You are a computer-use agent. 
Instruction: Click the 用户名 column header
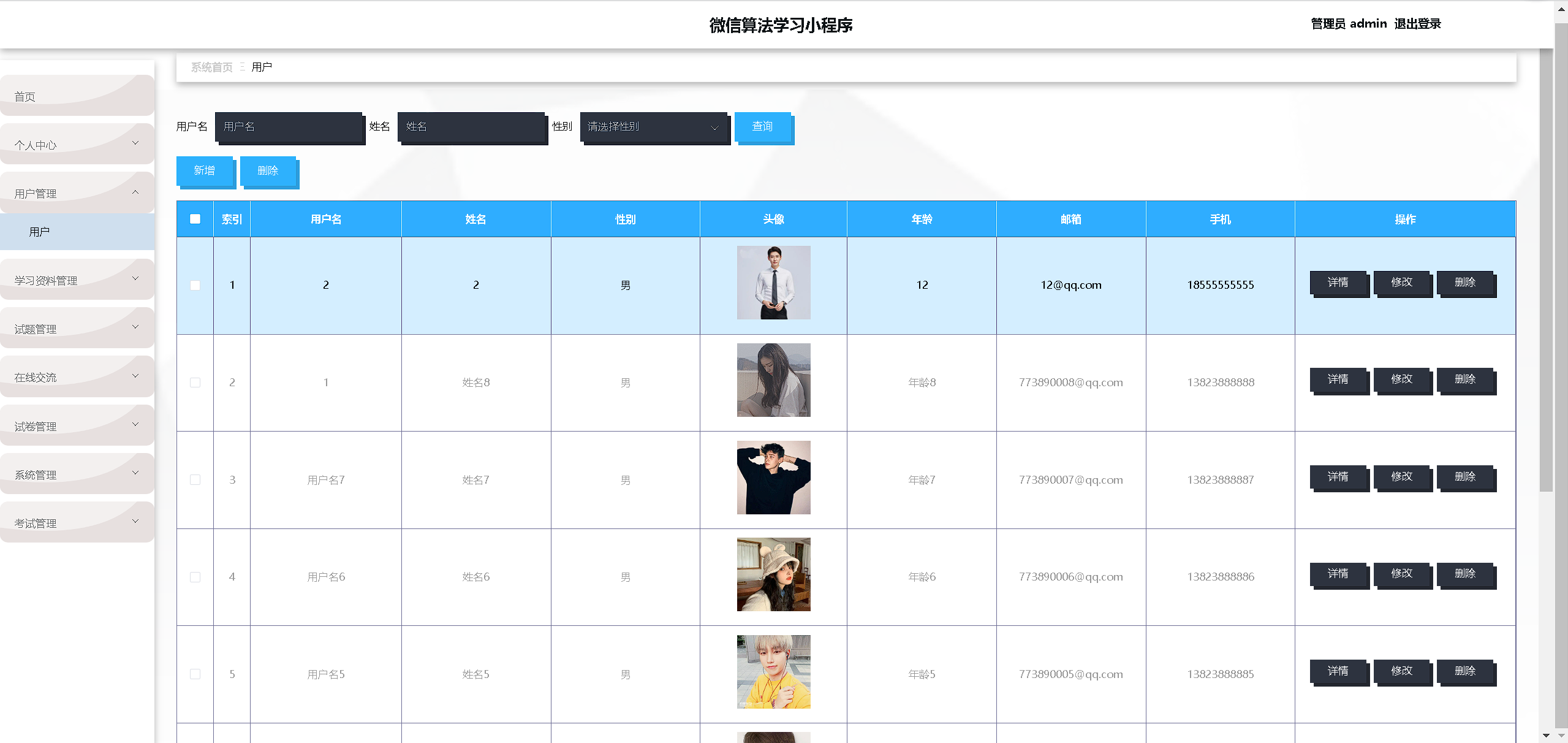point(326,219)
